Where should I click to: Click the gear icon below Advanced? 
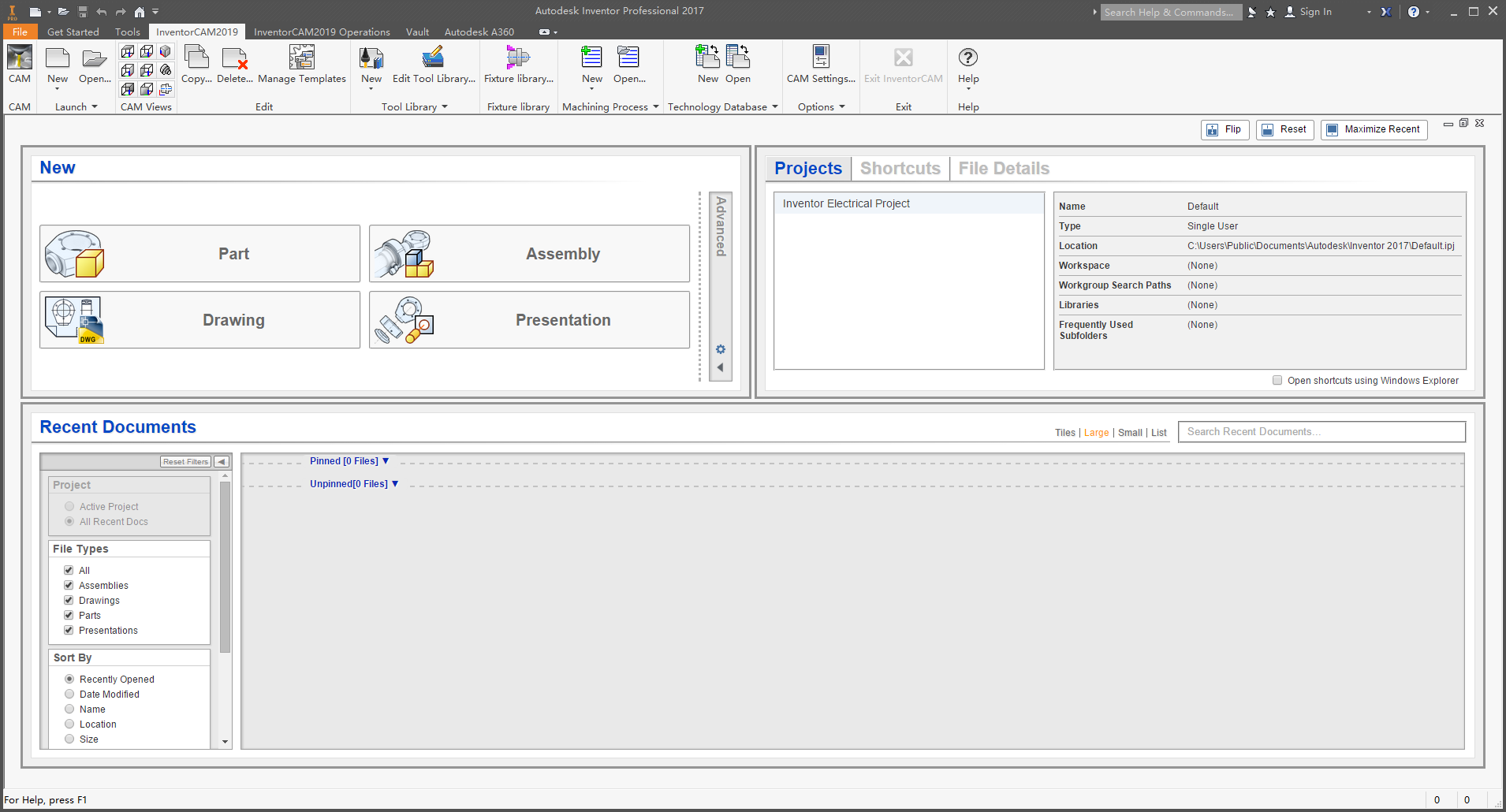[720, 349]
